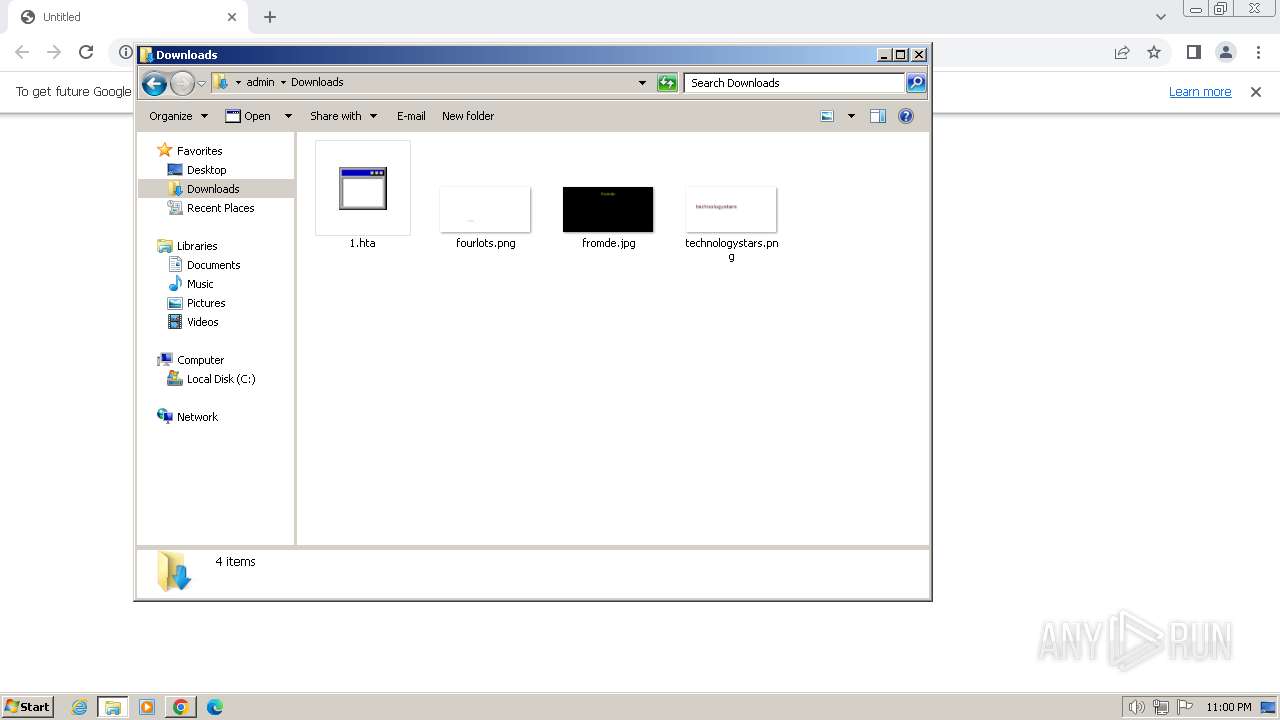
Task: Open recent locations dropdown next to Forward
Action: [201, 84]
